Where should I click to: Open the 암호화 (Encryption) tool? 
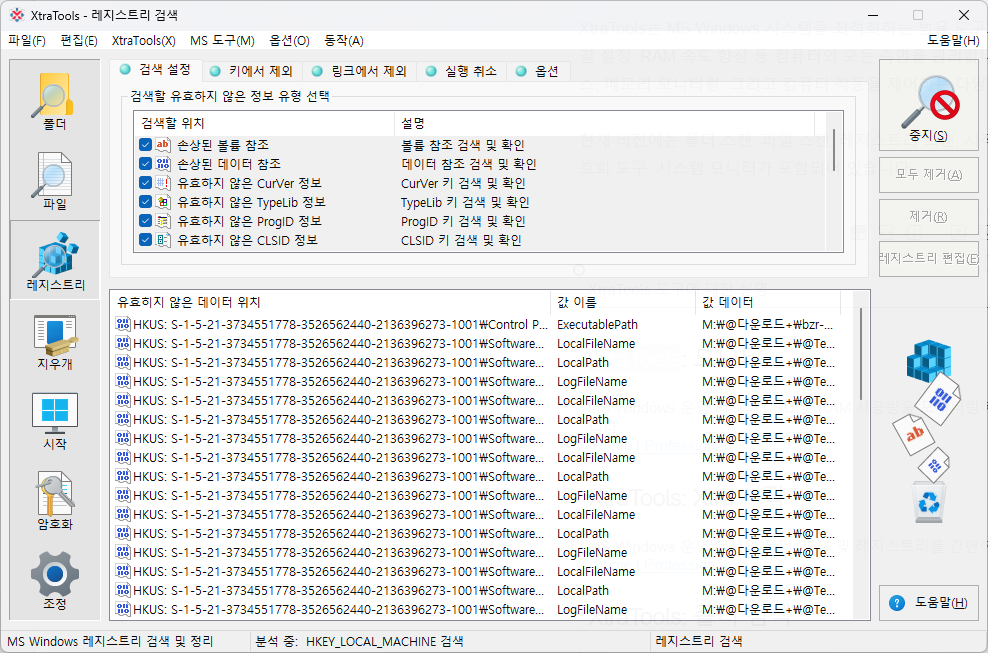55,500
